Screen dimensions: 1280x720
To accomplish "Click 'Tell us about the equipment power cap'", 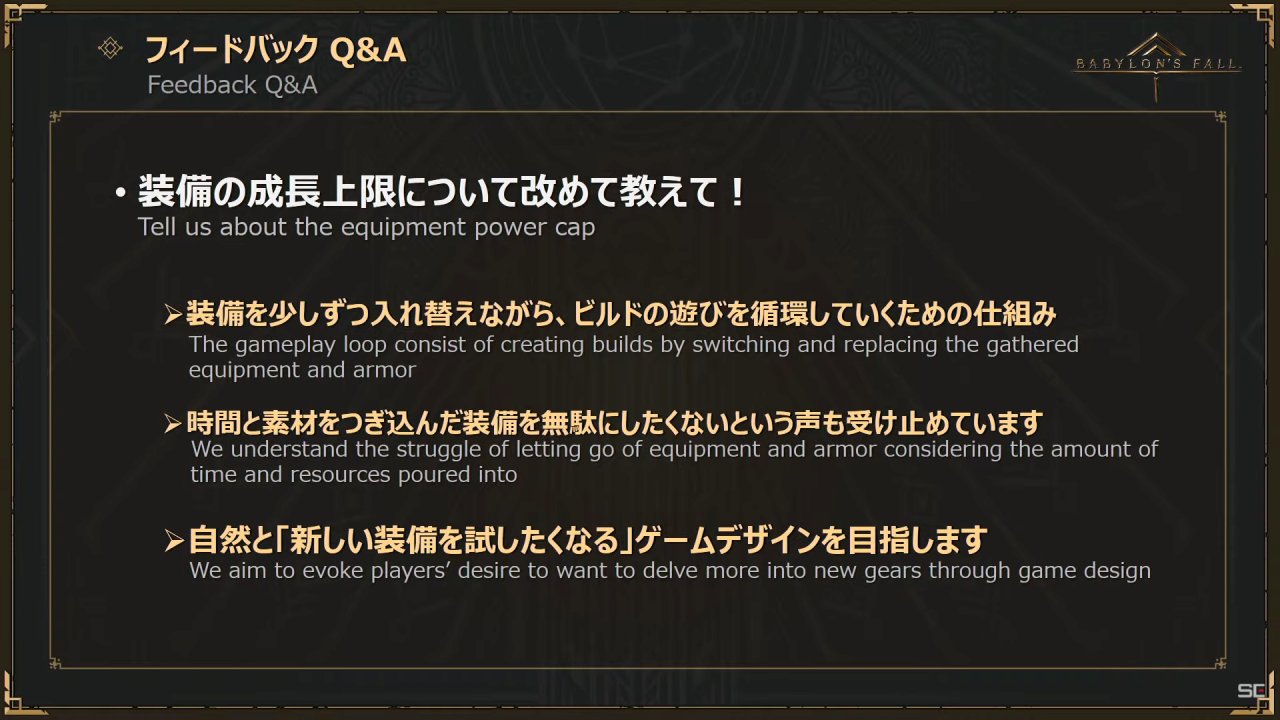I will coord(366,227).
